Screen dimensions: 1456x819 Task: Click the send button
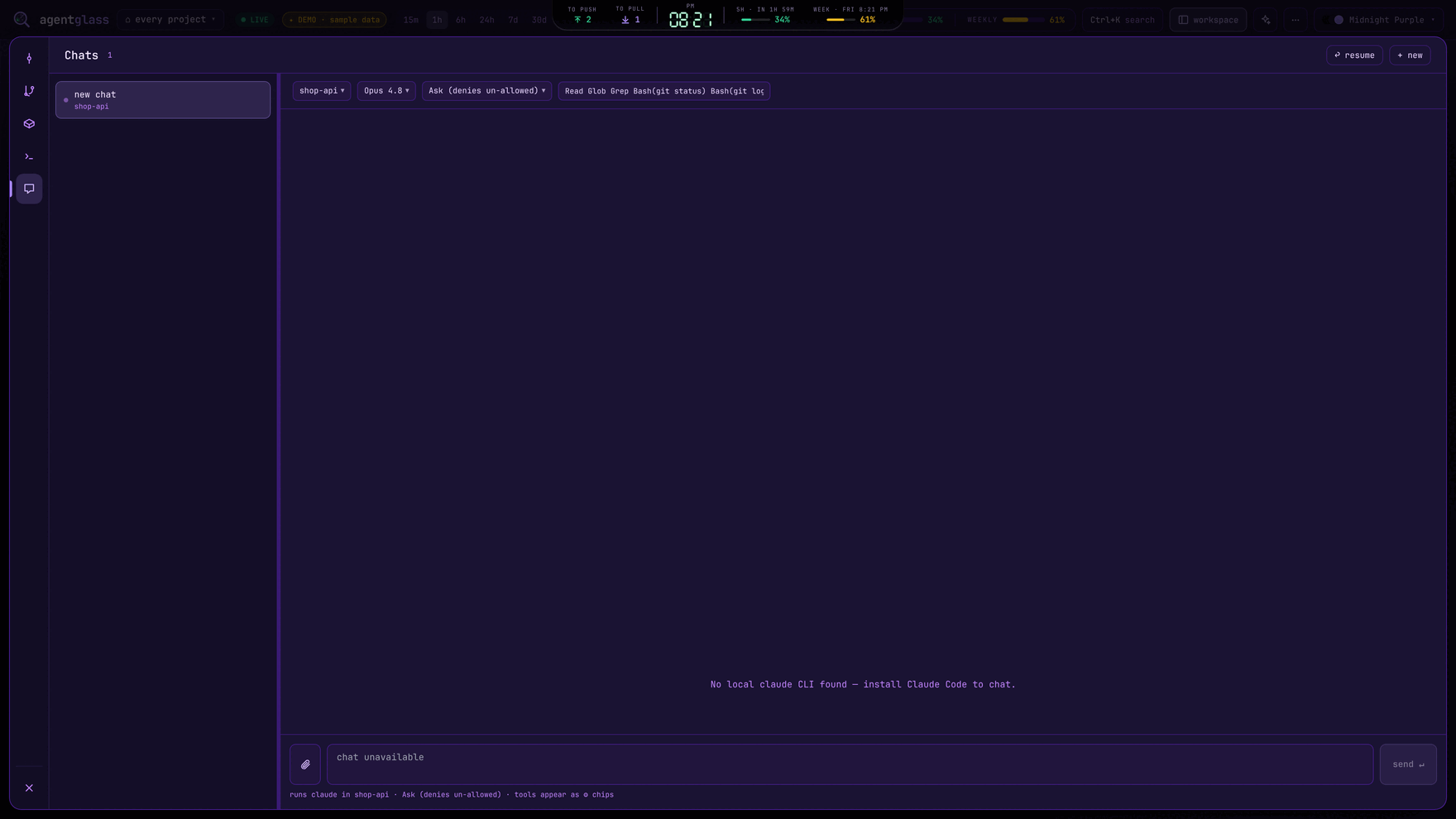tap(1408, 764)
